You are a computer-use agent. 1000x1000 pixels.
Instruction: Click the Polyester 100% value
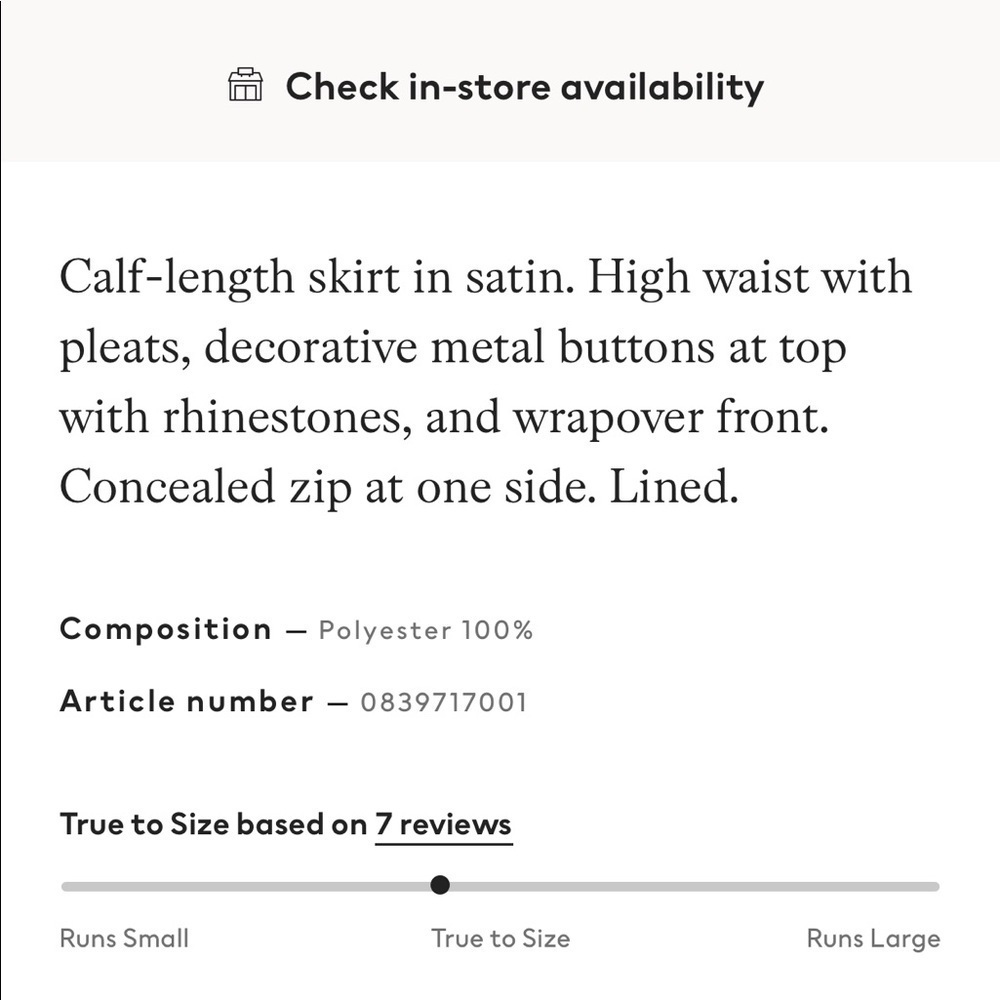pyautogui.click(x=425, y=630)
